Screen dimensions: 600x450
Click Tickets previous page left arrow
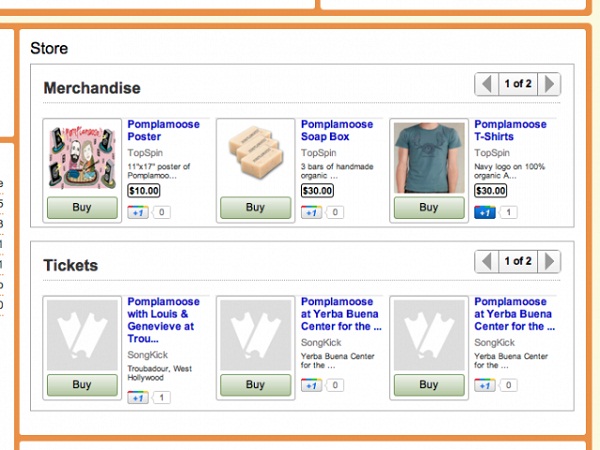[487, 261]
